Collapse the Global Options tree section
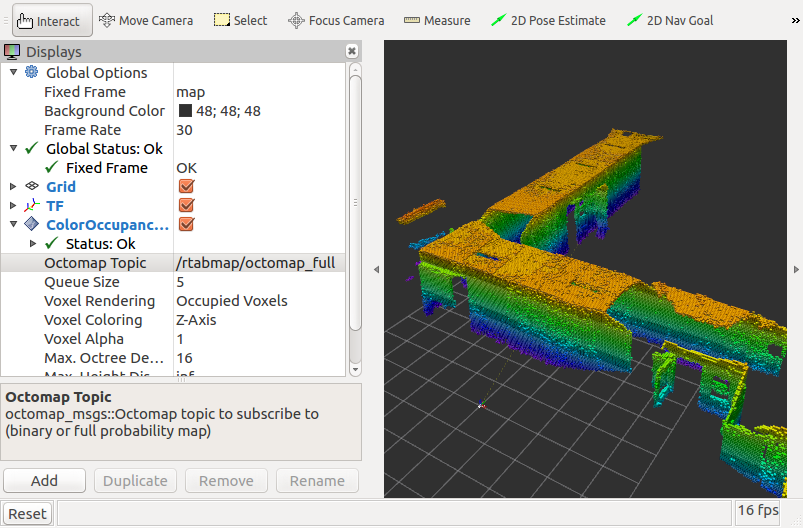This screenshot has width=803, height=528. [13, 73]
